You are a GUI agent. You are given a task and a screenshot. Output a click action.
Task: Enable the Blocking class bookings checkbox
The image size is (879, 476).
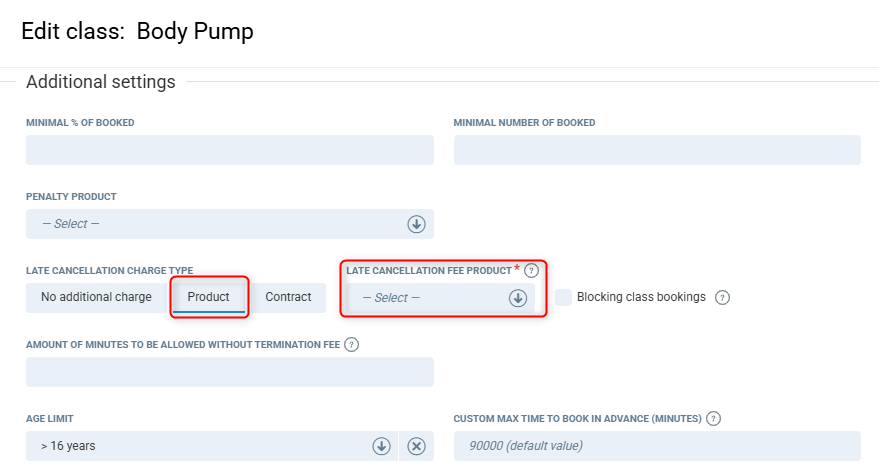click(564, 297)
